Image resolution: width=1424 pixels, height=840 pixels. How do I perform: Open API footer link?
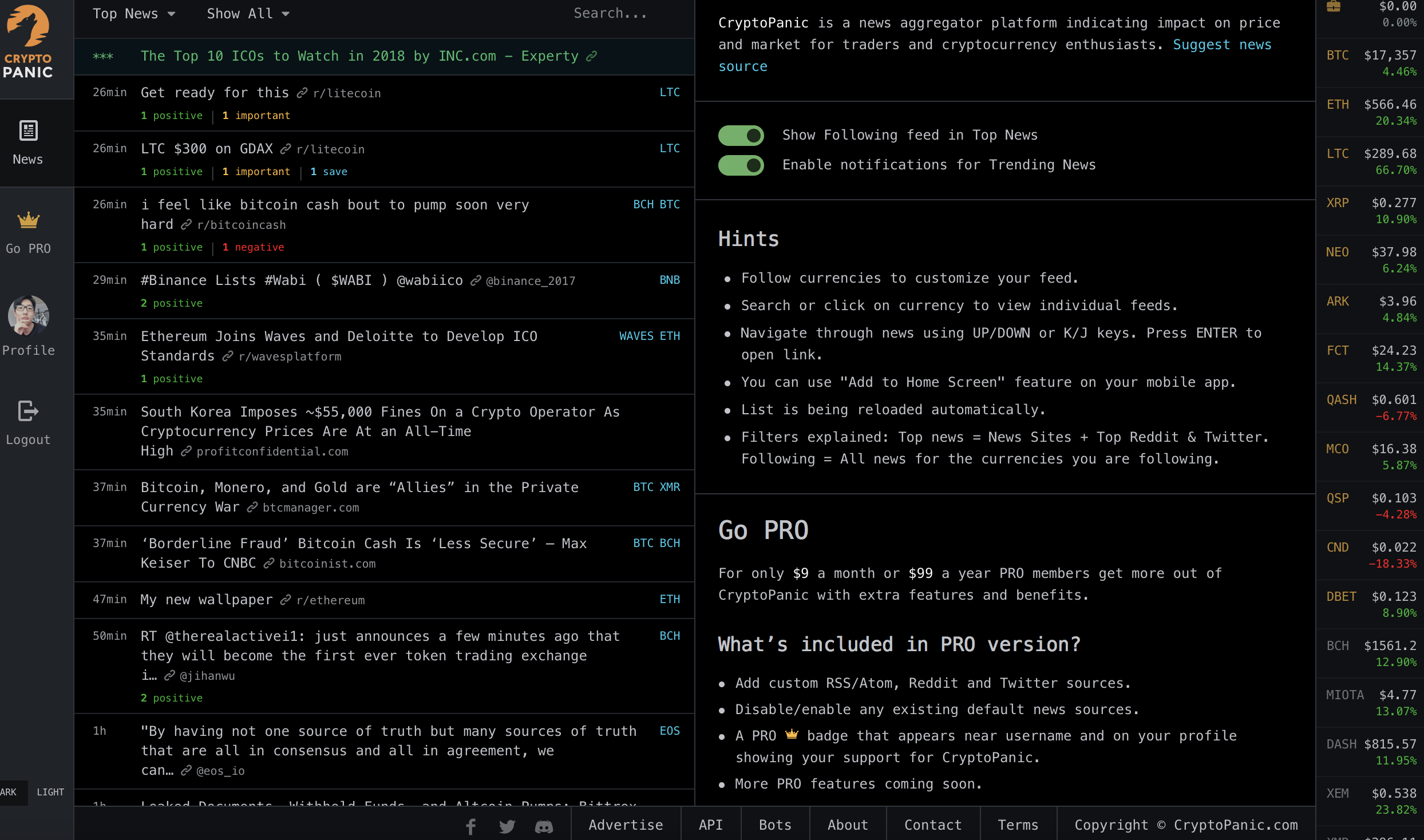pyautogui.click(x=711, y=825)
